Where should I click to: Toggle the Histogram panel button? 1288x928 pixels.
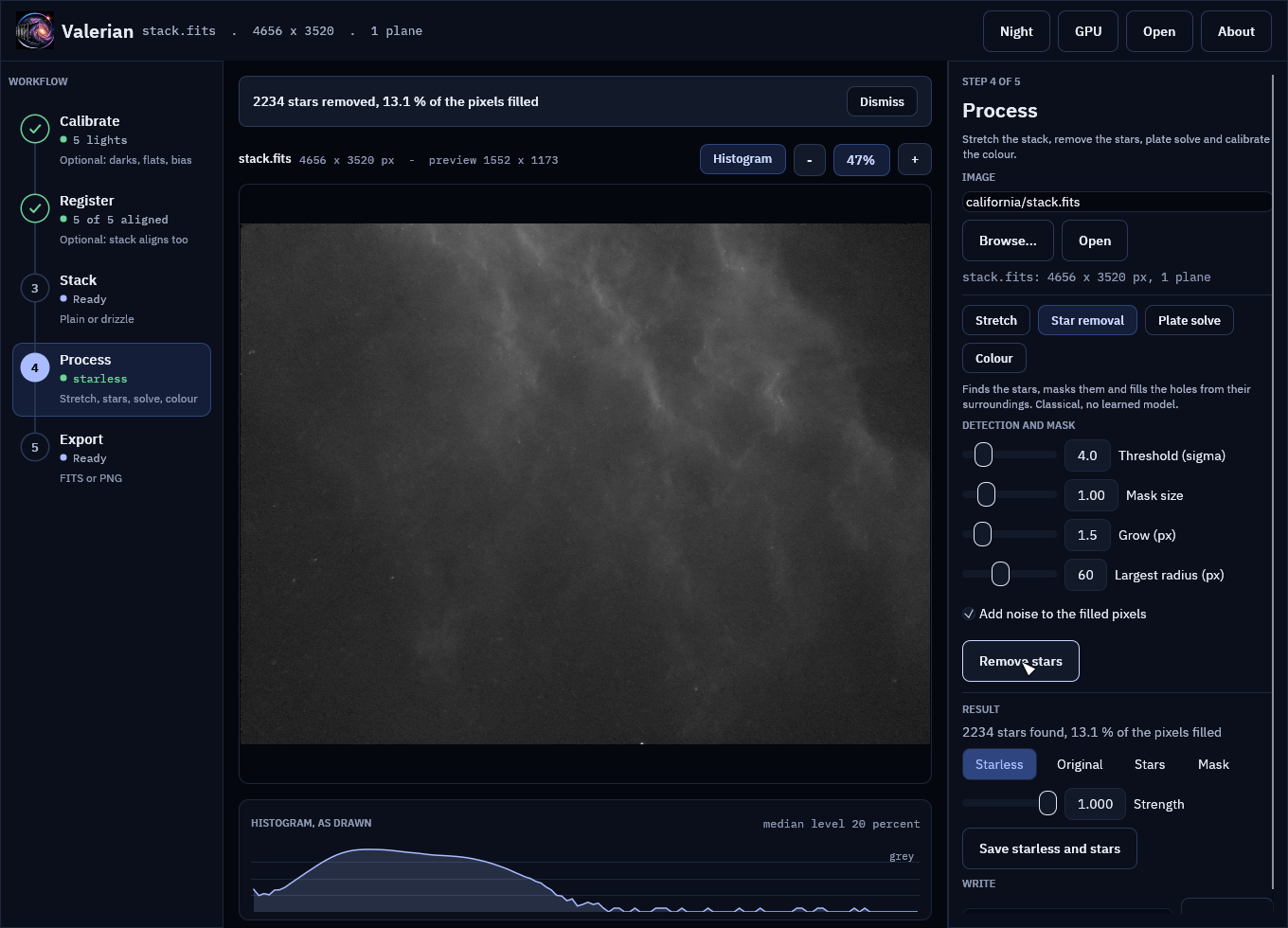(742, 159)
